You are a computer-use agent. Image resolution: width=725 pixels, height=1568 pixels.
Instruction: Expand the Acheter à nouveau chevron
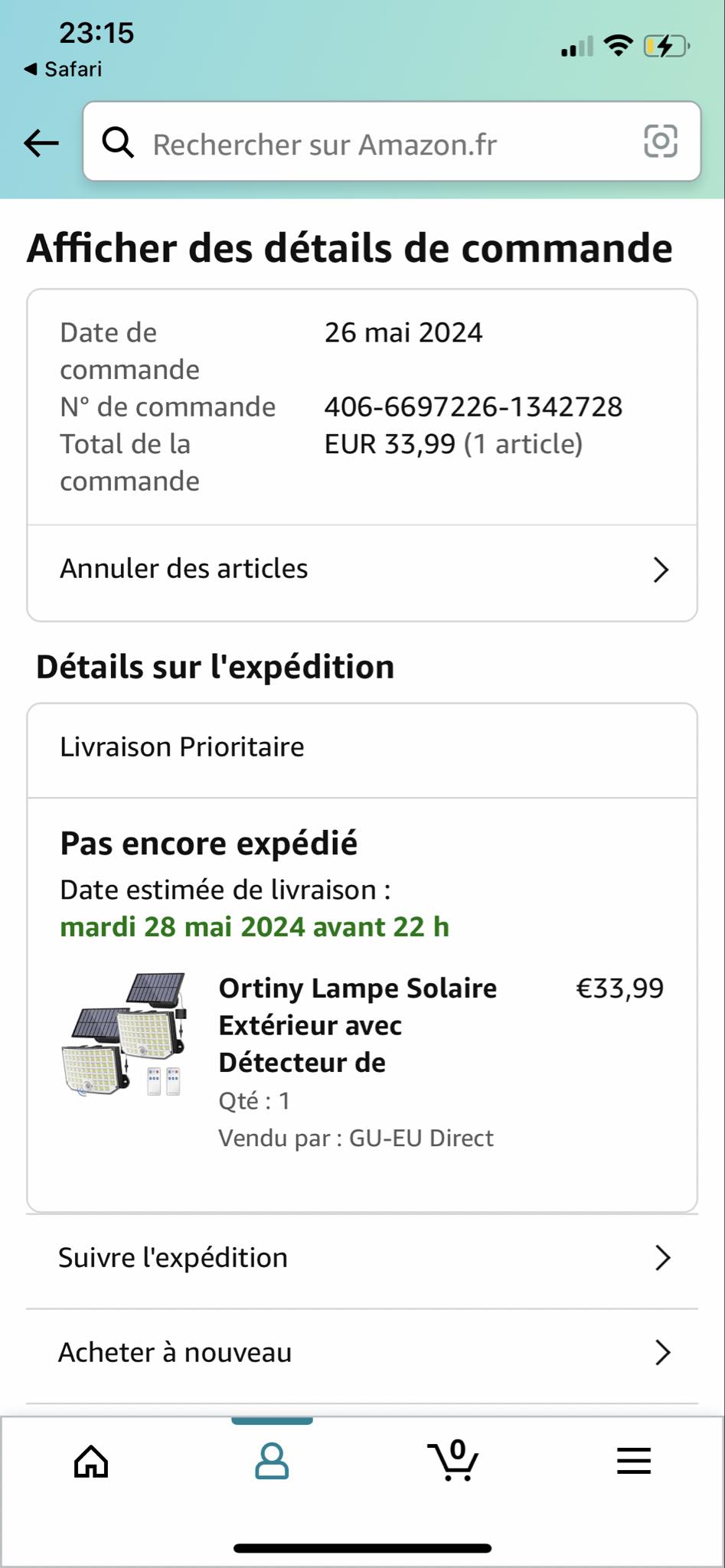662,1353
